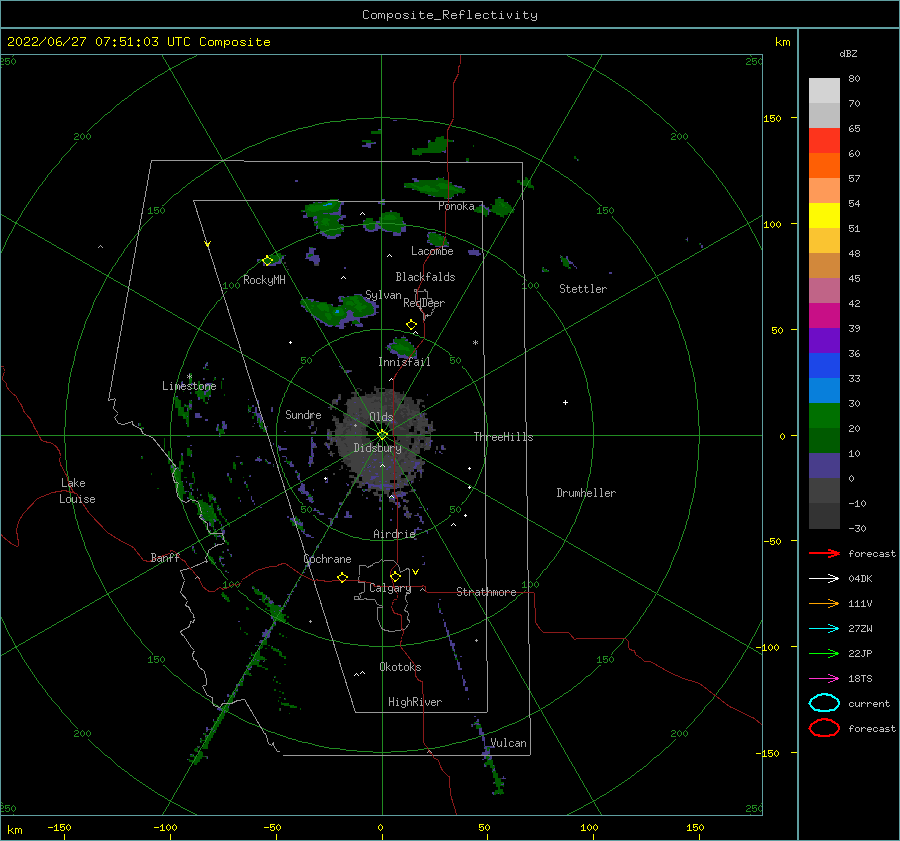Click the HighRiver city label

point(415,703)
